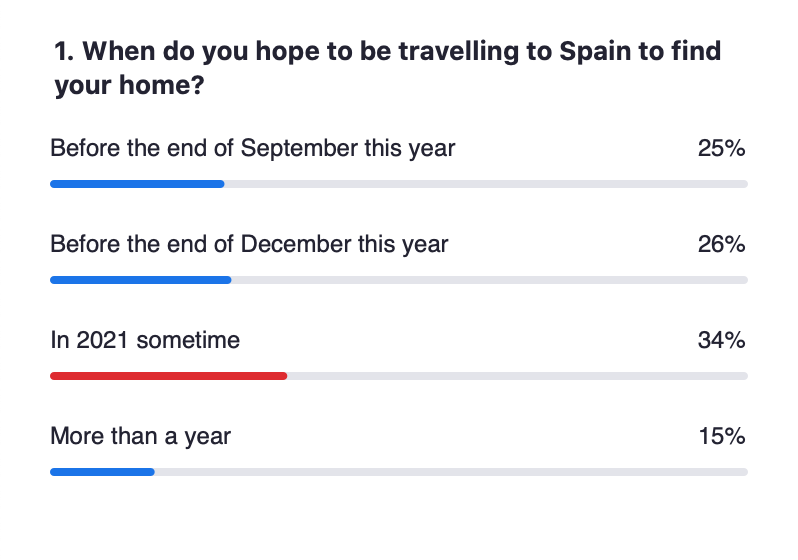Select the 'More than a year' option
798x560 pixels.
pos(140,436)
